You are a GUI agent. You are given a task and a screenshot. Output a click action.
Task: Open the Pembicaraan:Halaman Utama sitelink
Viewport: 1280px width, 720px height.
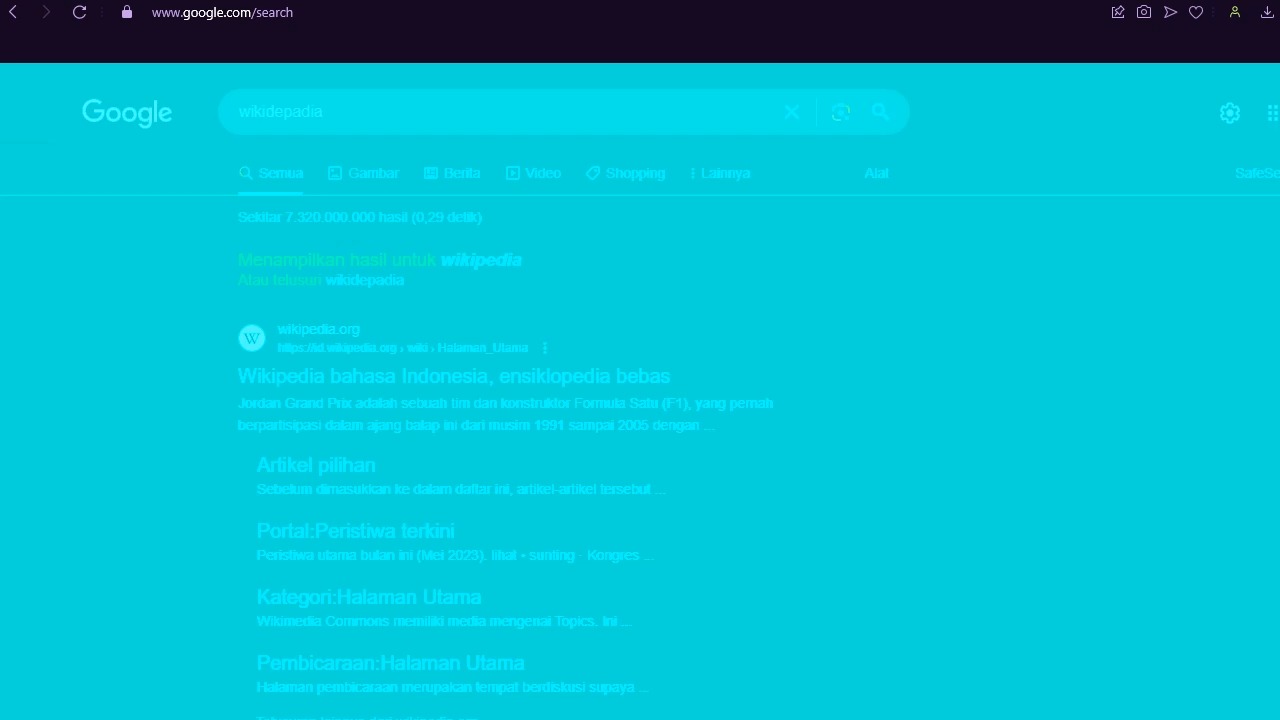[x=390, y=663]
